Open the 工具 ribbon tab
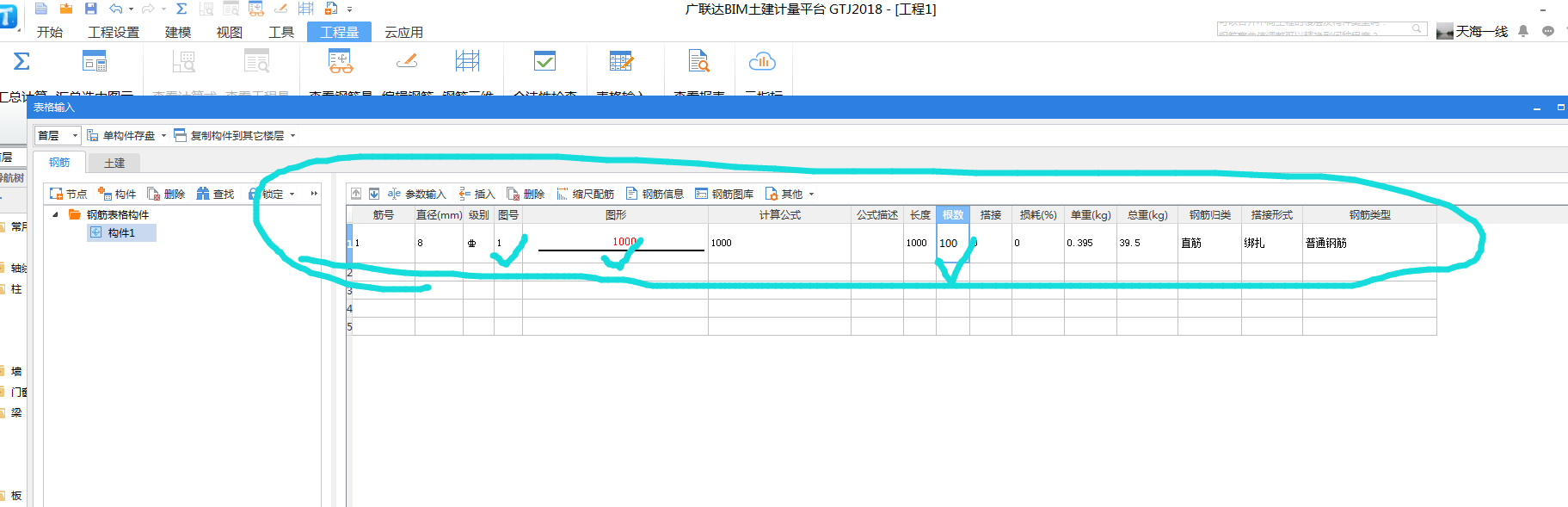Image resolution: width=1568 pixels, height=507 pixels. 281,32
